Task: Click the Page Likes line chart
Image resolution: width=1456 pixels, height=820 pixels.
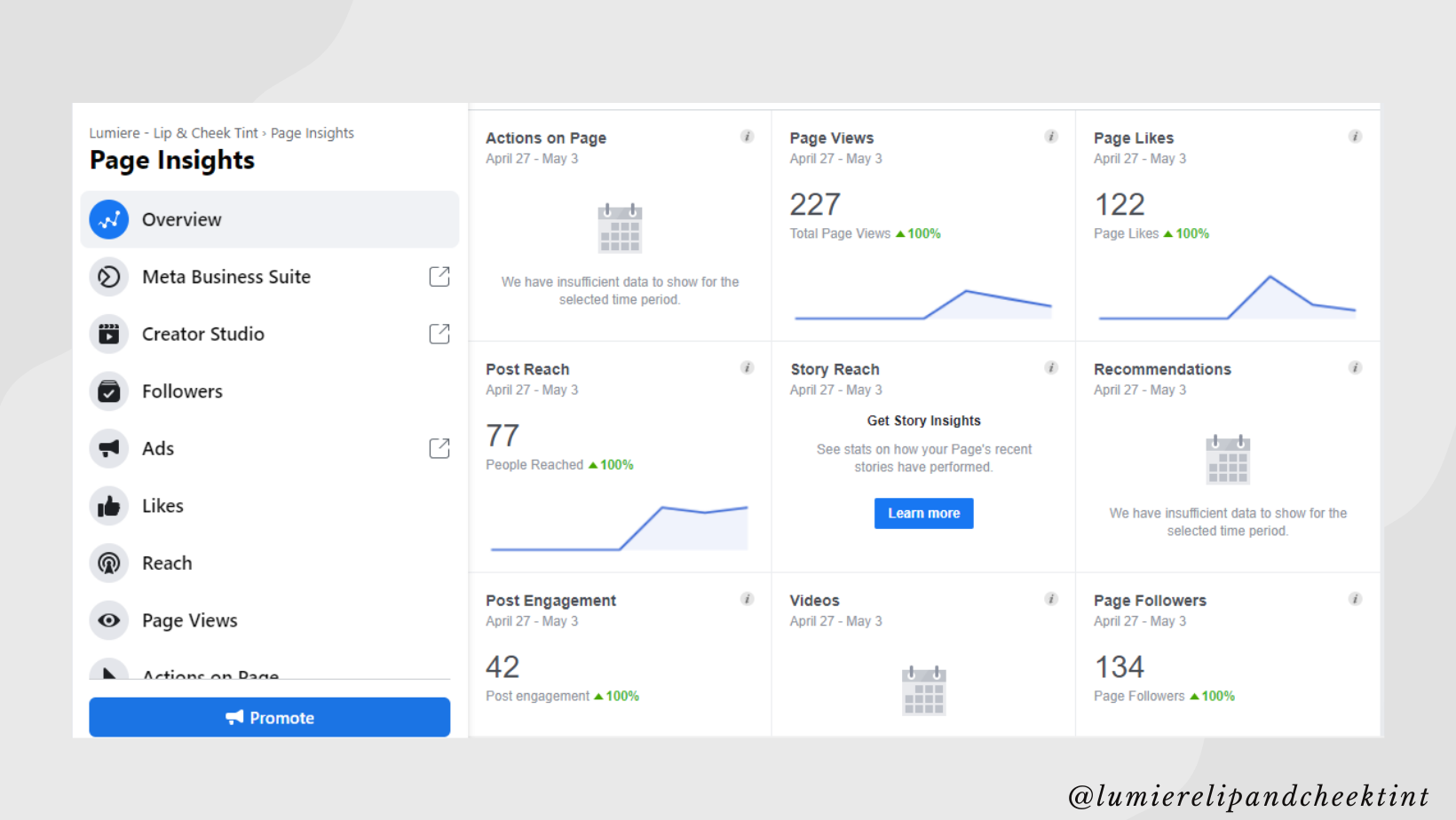Action: (x=1227, y=297)
